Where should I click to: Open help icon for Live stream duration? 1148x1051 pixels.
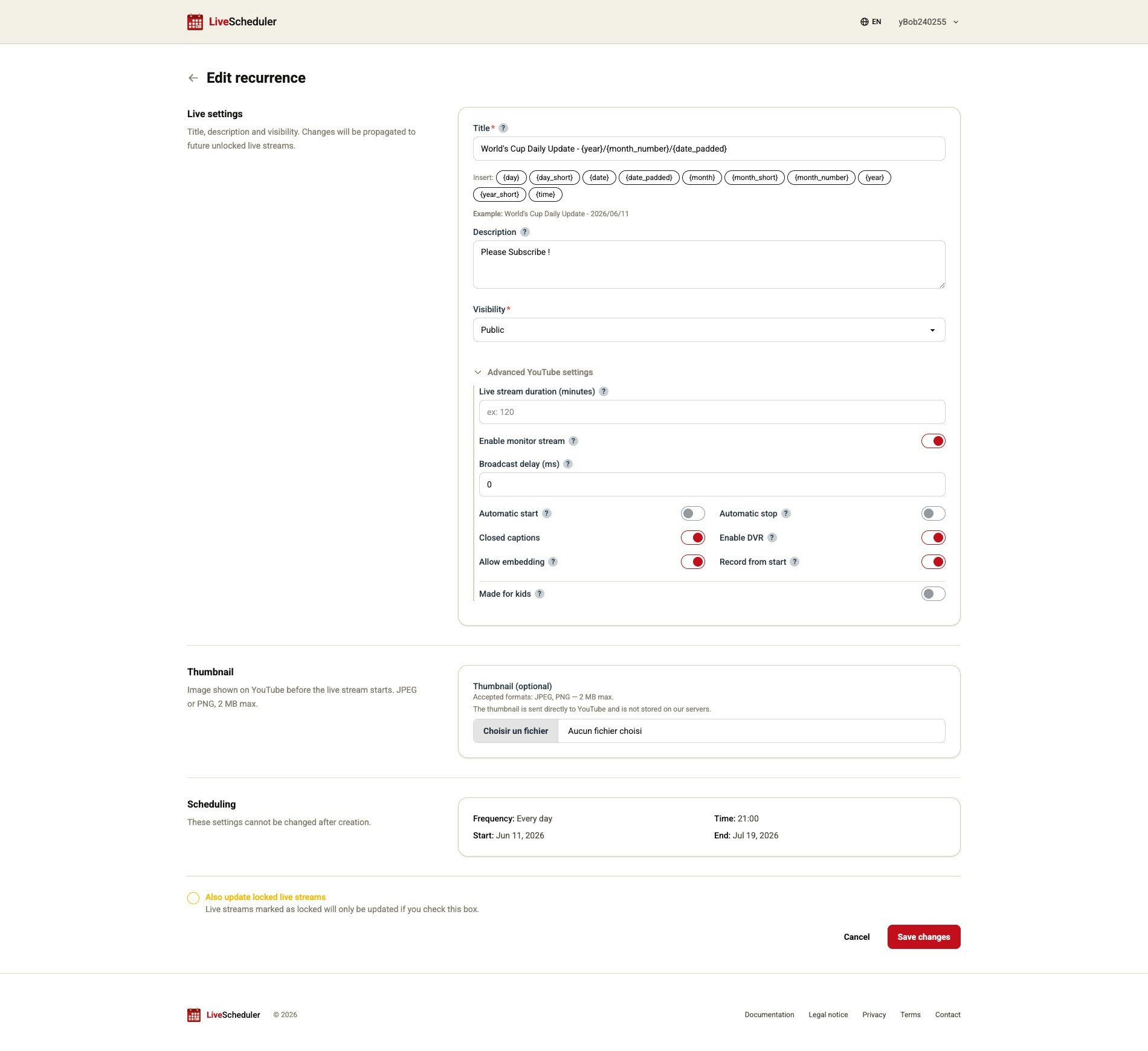point(604,391)
